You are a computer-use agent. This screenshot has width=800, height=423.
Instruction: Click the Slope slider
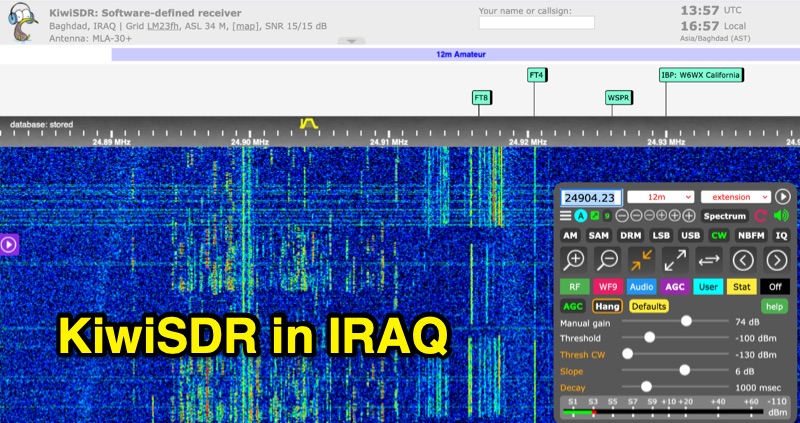(675, 370)
